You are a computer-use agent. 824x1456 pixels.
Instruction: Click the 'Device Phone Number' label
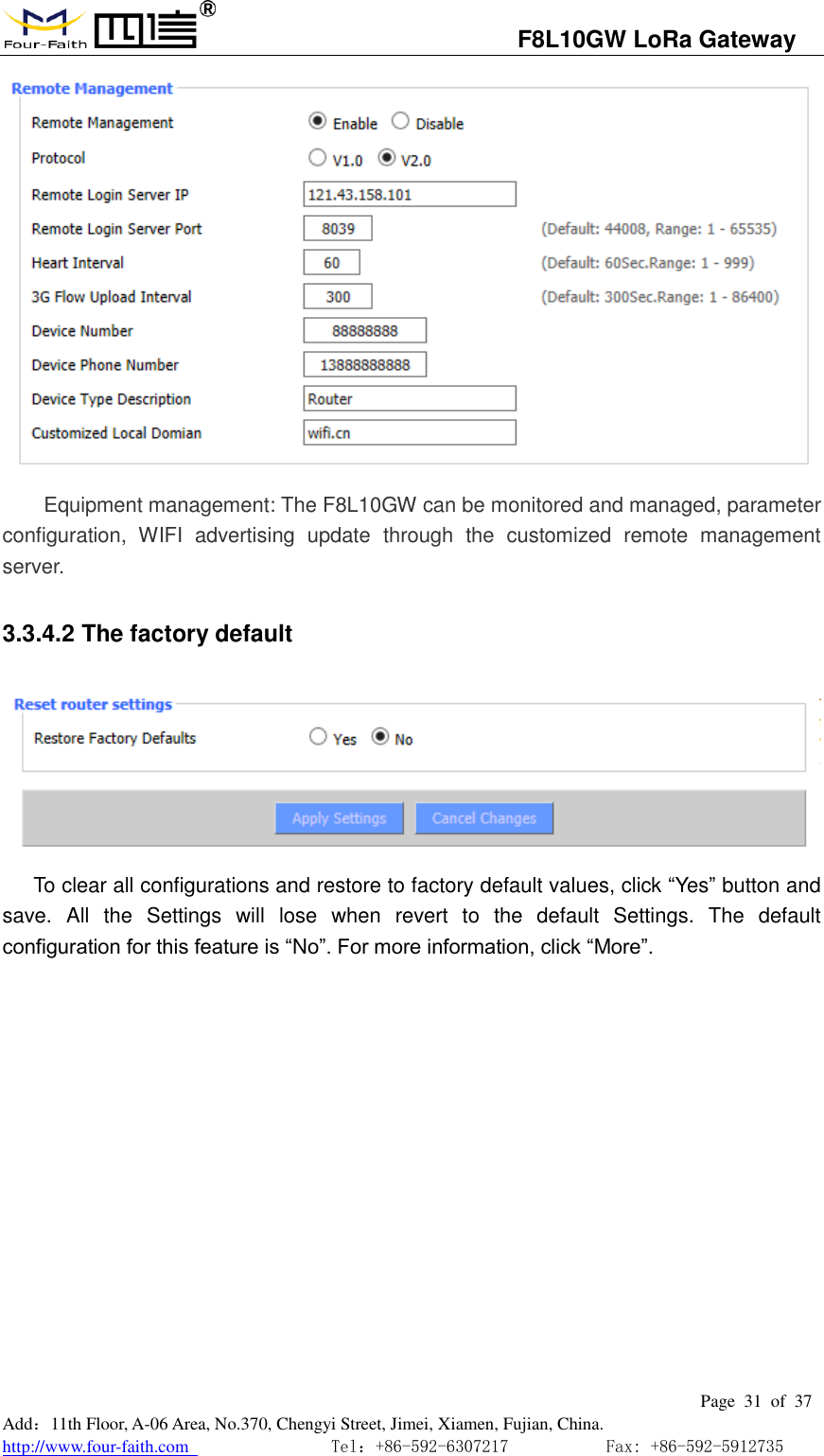tap(105, 365)
